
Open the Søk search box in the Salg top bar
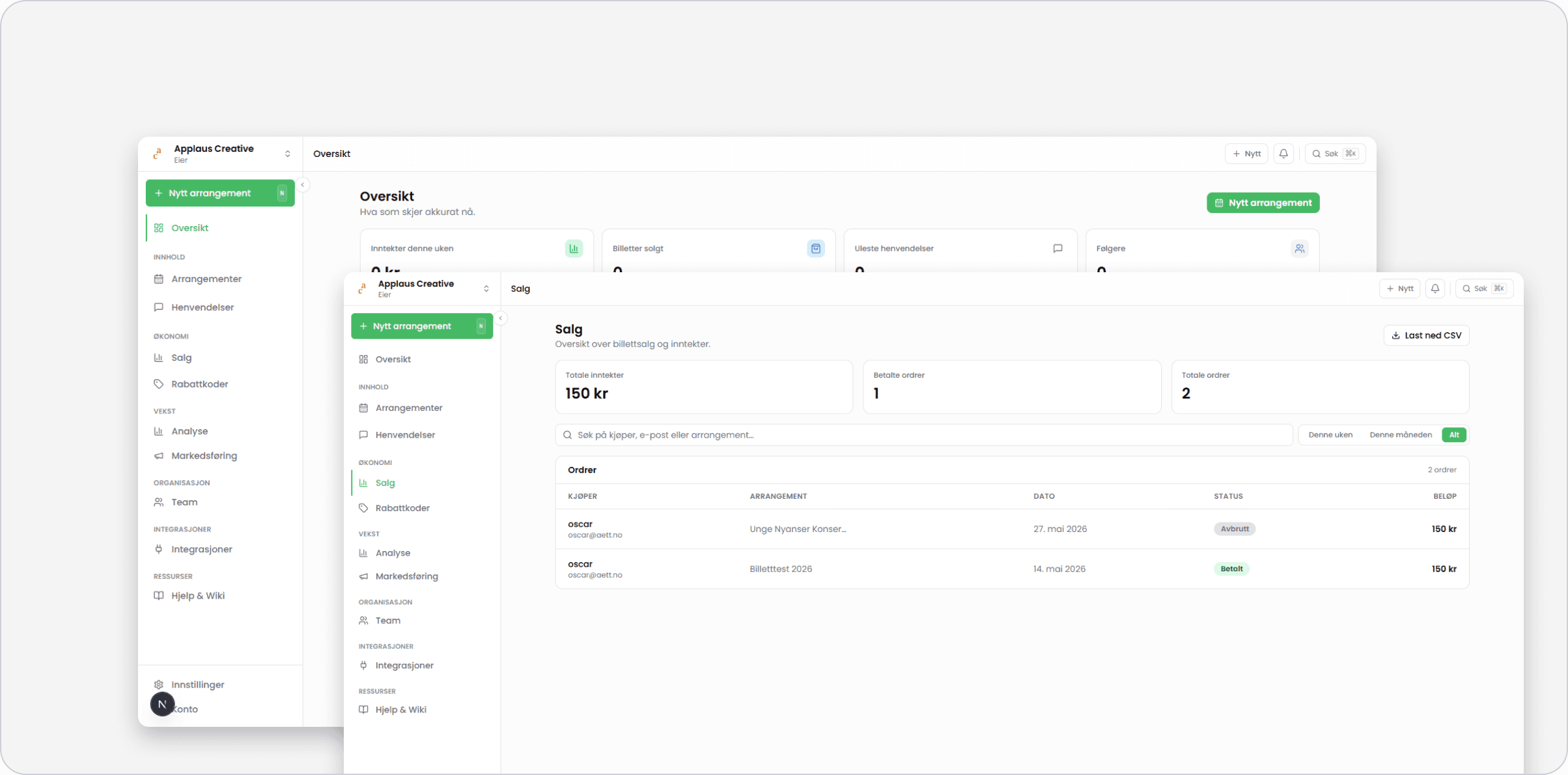point(1485,289)
